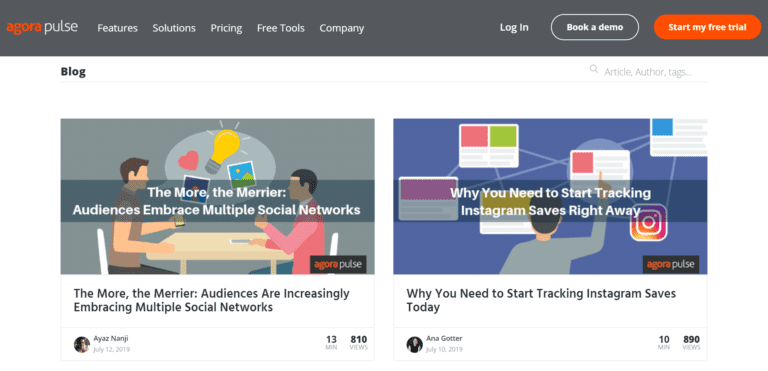Open the Solutions menu

pyautogui.click(x=174, y=28)
